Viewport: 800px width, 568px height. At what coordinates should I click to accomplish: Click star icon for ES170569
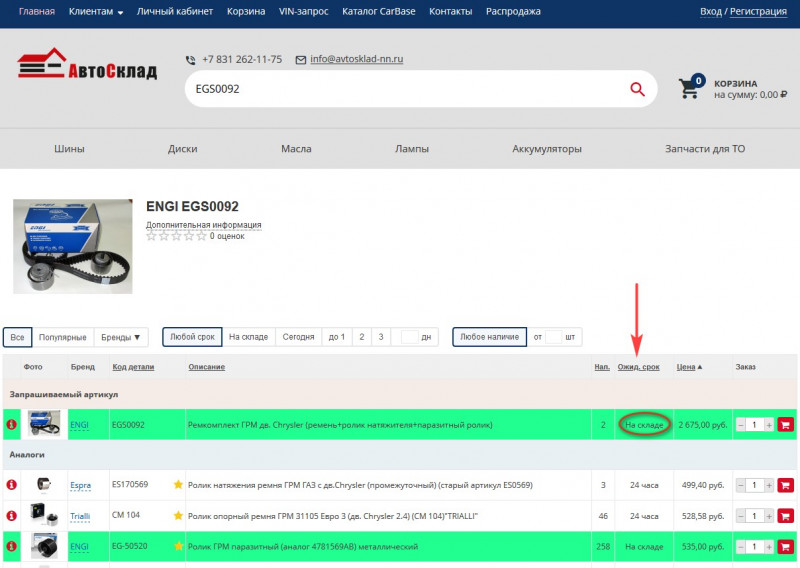click(178, 484)
